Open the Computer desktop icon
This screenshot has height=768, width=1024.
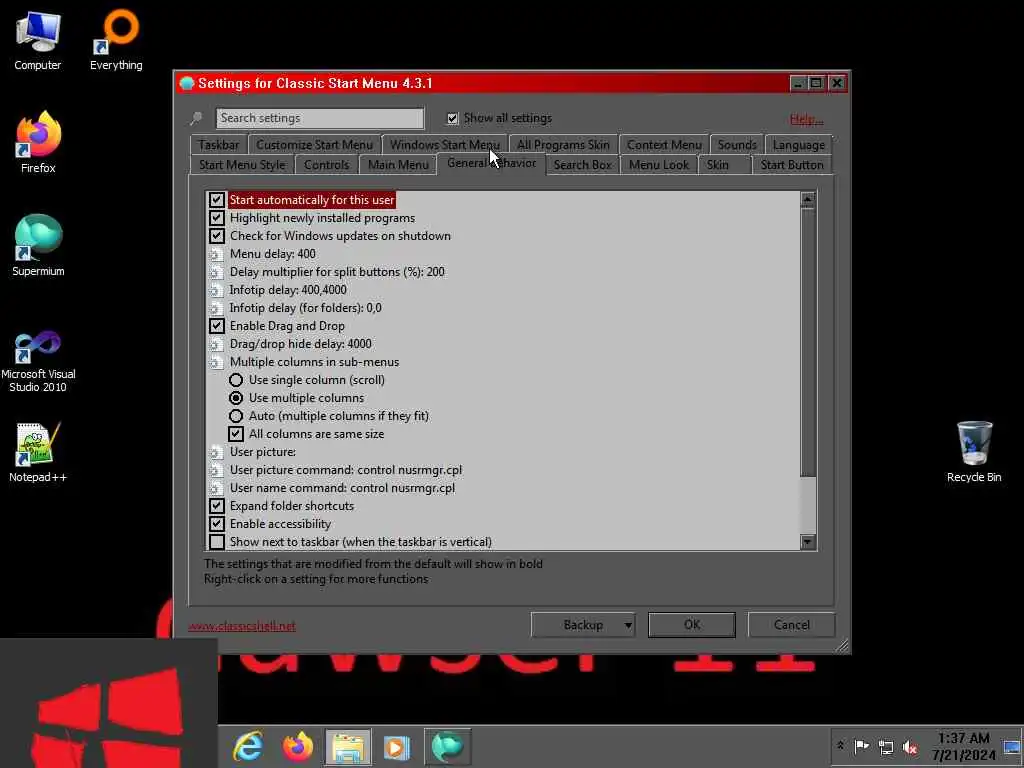(38, 40)
